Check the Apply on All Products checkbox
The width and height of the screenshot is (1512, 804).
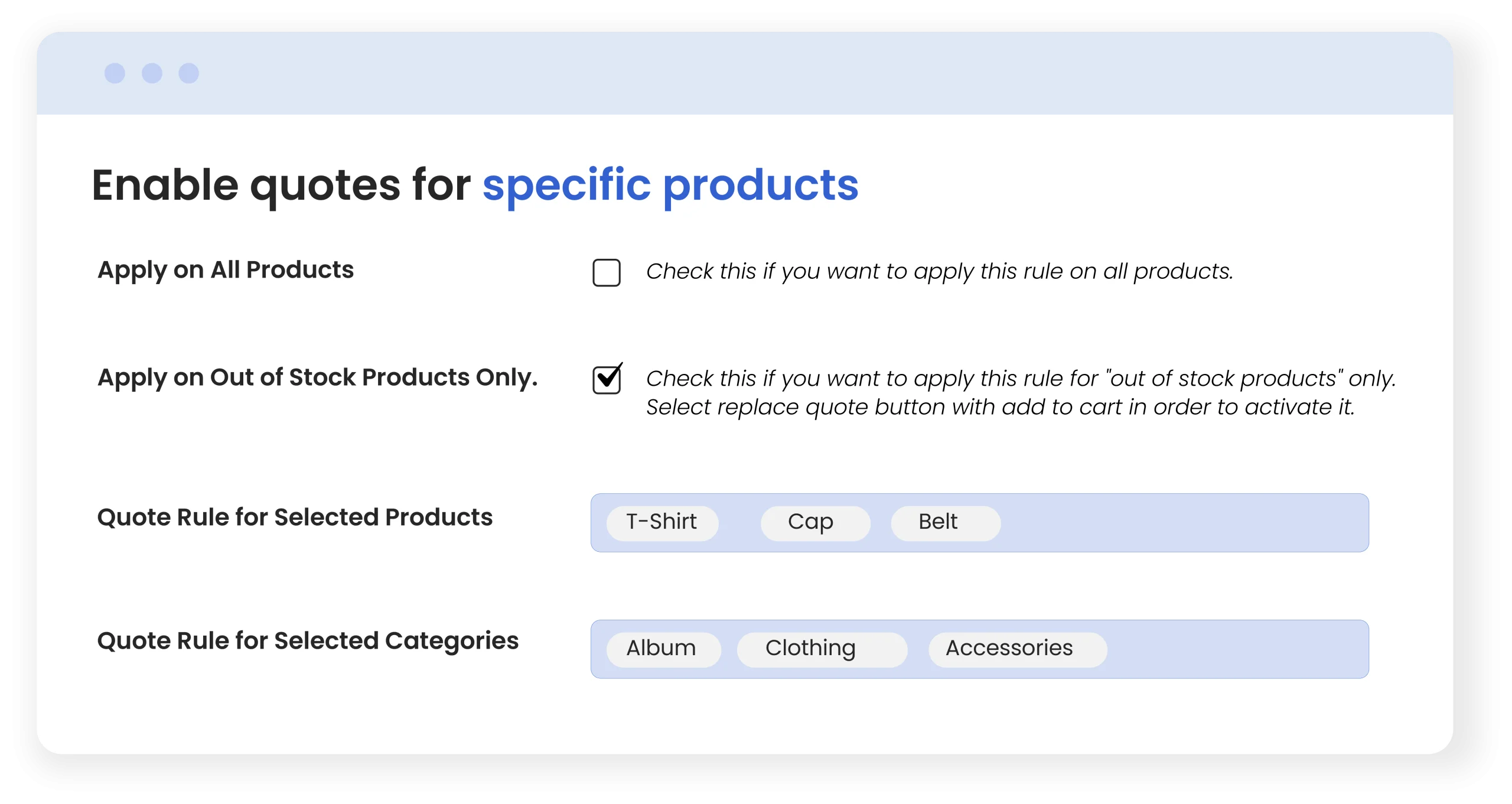tap(607, 273)
